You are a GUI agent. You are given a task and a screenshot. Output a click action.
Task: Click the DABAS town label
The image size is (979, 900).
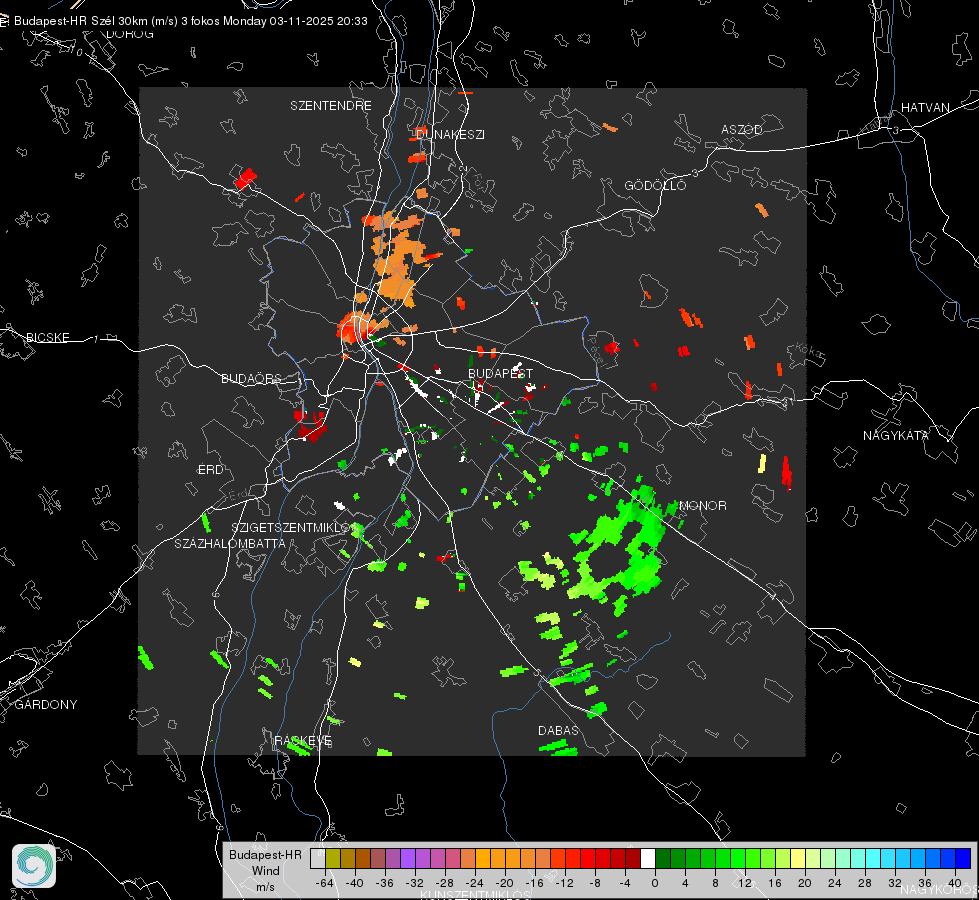tap(559, 730)
